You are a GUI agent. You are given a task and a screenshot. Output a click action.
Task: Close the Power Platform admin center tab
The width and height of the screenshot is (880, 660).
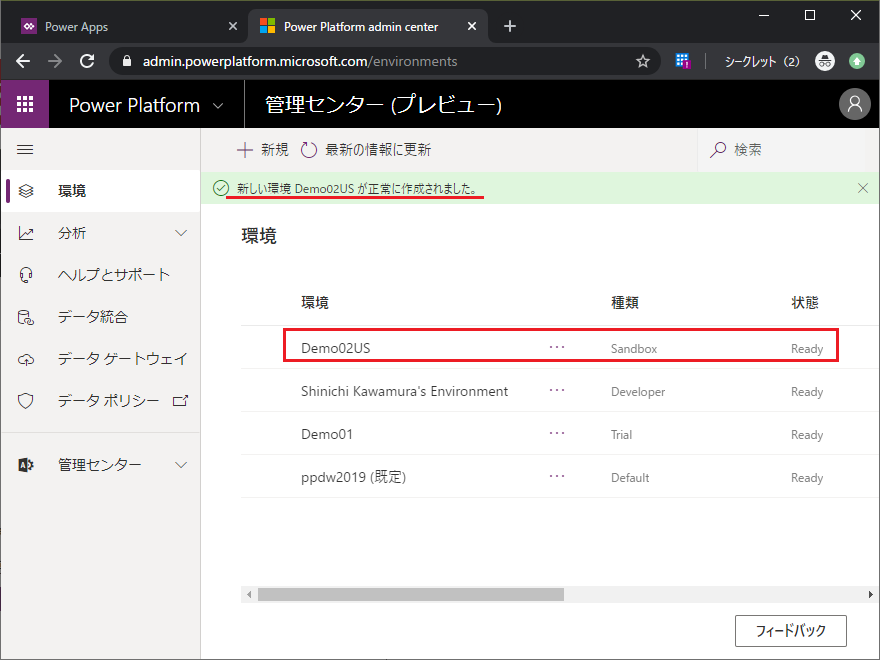coord(472,26)
